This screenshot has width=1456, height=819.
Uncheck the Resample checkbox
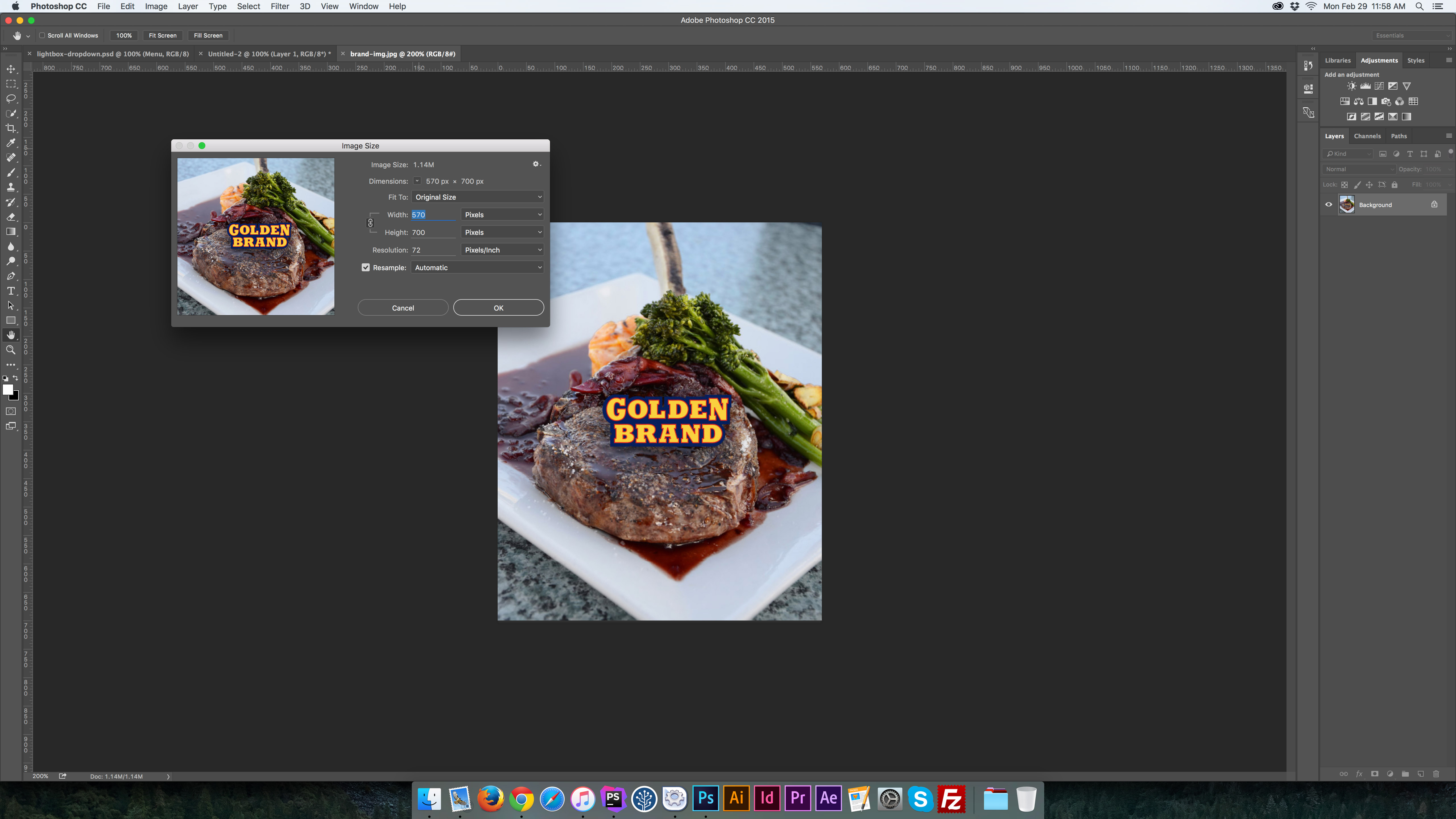pos(366,267)
